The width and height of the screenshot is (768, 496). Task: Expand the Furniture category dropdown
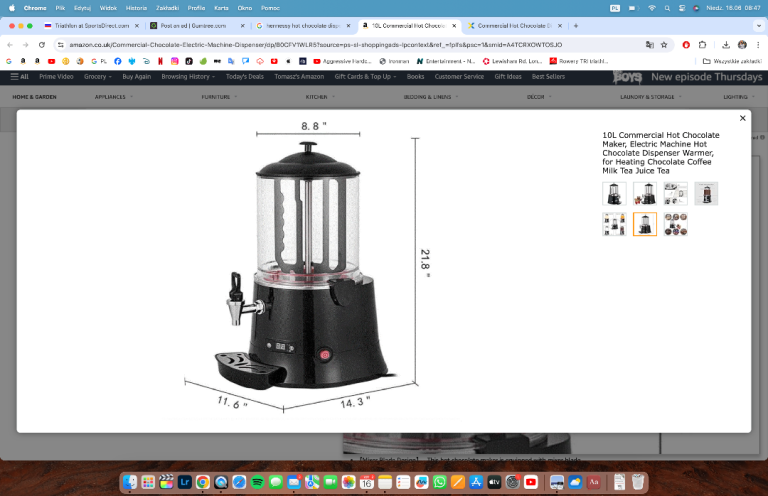coord(219,97)
